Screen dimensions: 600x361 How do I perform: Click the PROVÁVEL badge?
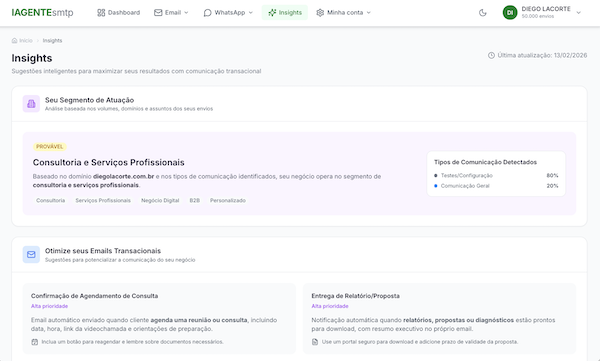click(x=50, y=147)
